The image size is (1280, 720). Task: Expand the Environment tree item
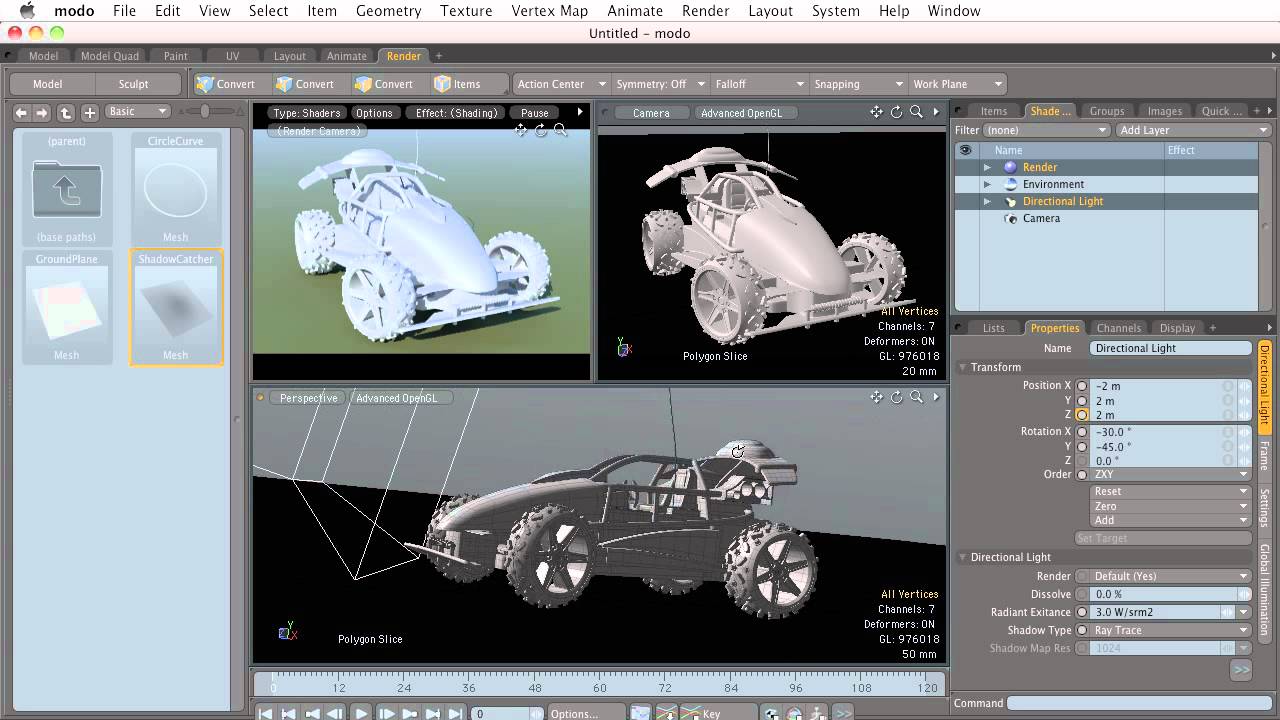point(987,184)
